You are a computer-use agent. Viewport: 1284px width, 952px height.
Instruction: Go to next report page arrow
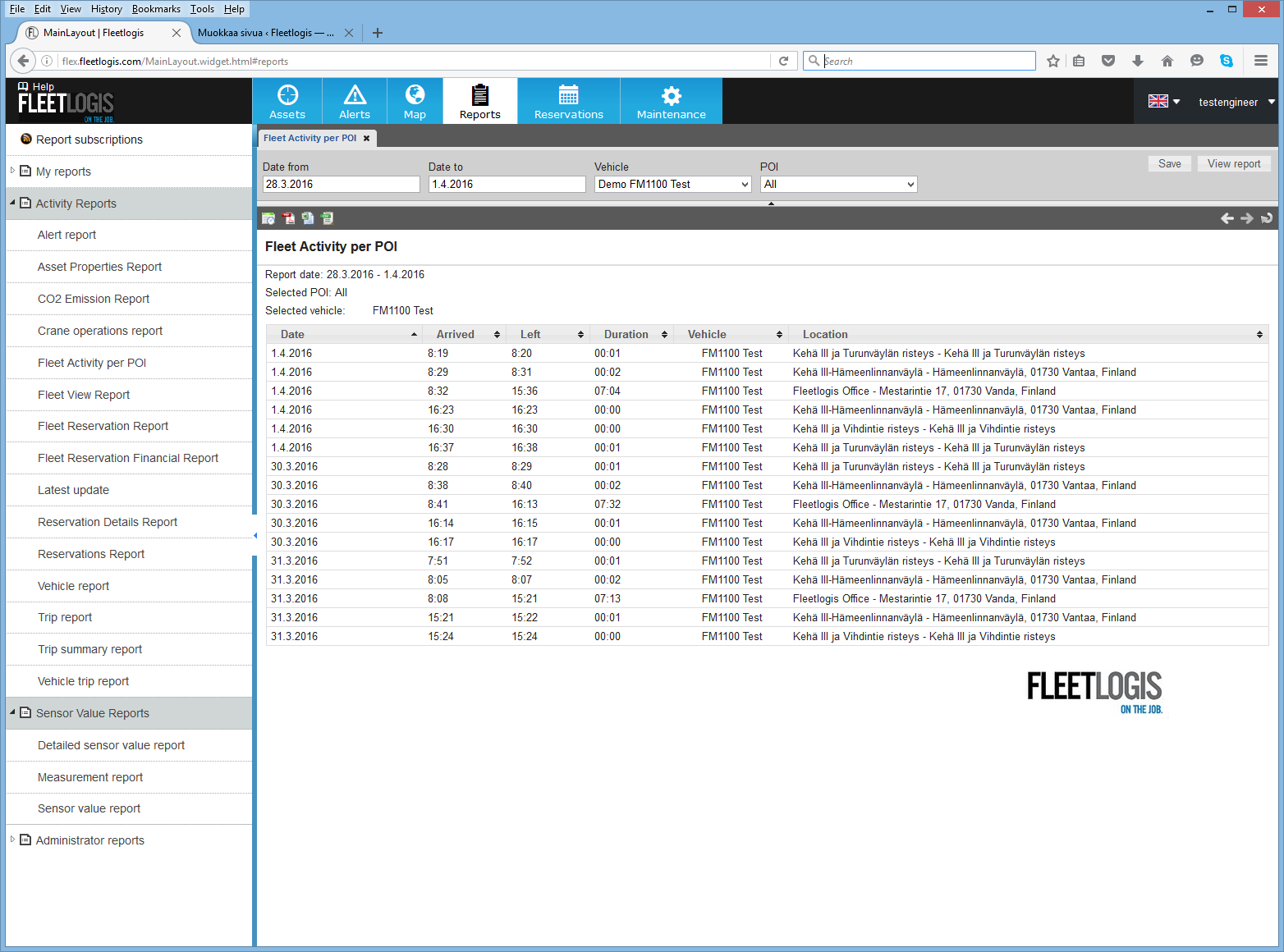pos(1247,218)
